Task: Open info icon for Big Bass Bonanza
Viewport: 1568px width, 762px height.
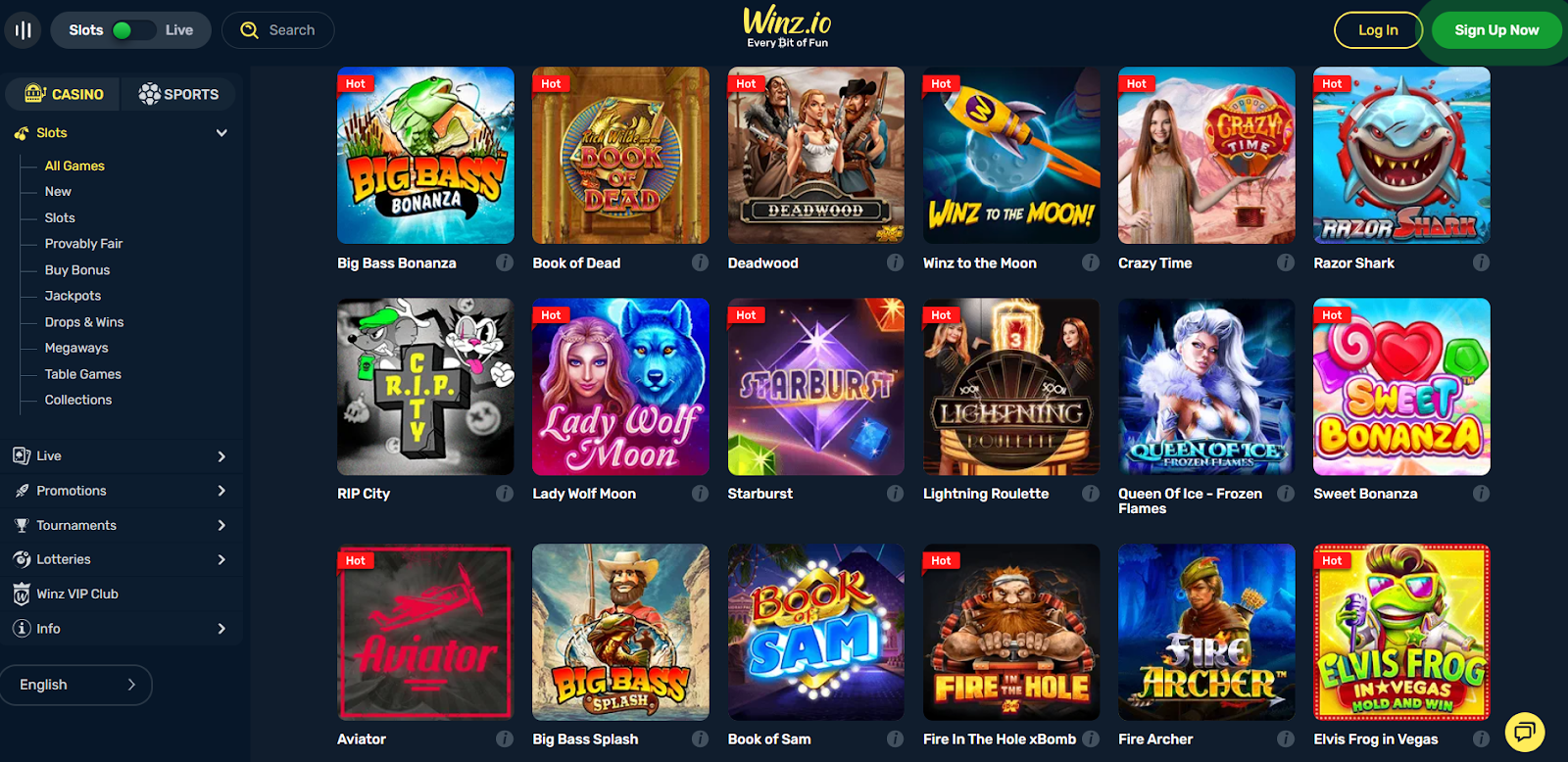Action: tap(505, 262)
